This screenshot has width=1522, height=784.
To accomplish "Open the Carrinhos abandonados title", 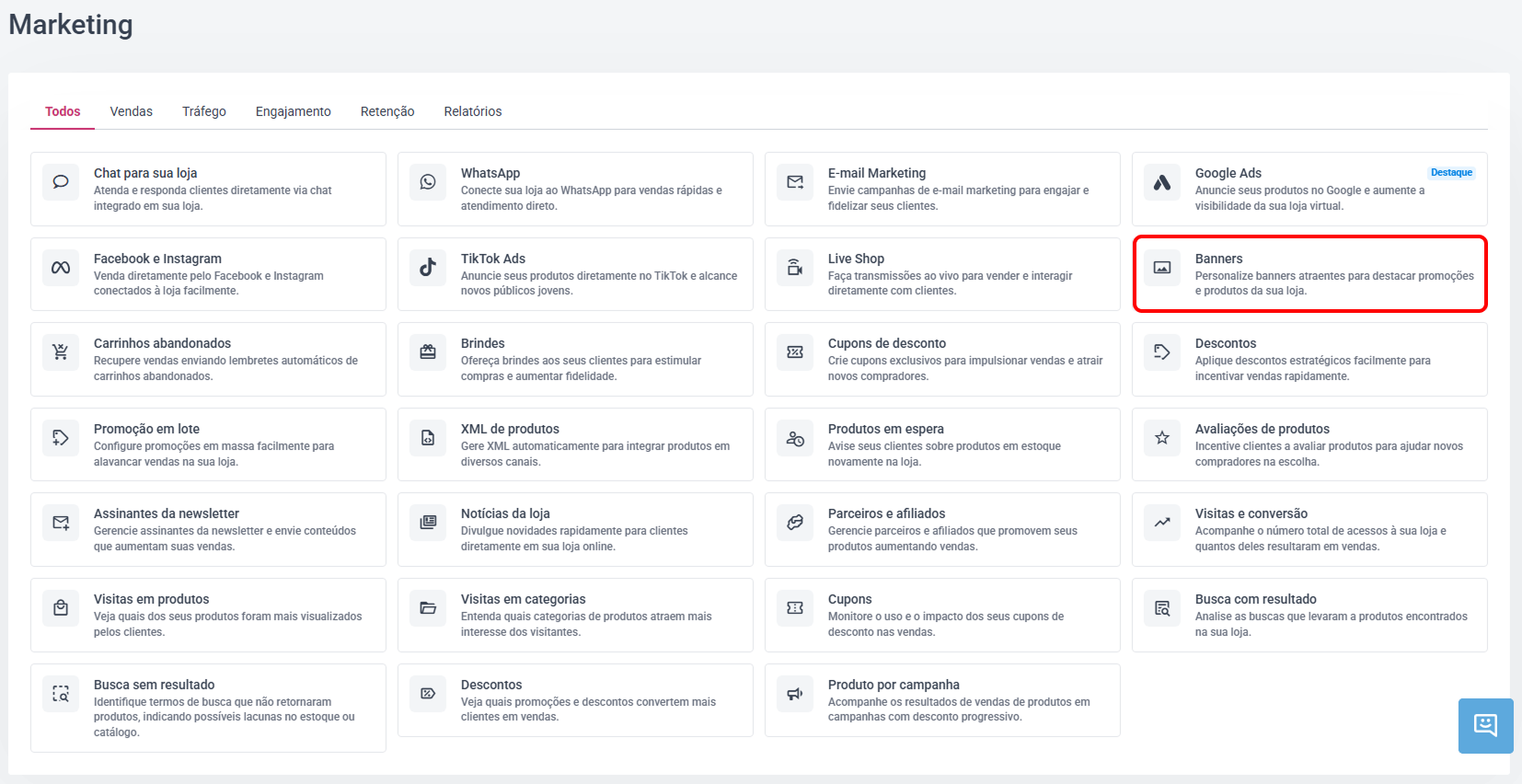I will (162, 343).
